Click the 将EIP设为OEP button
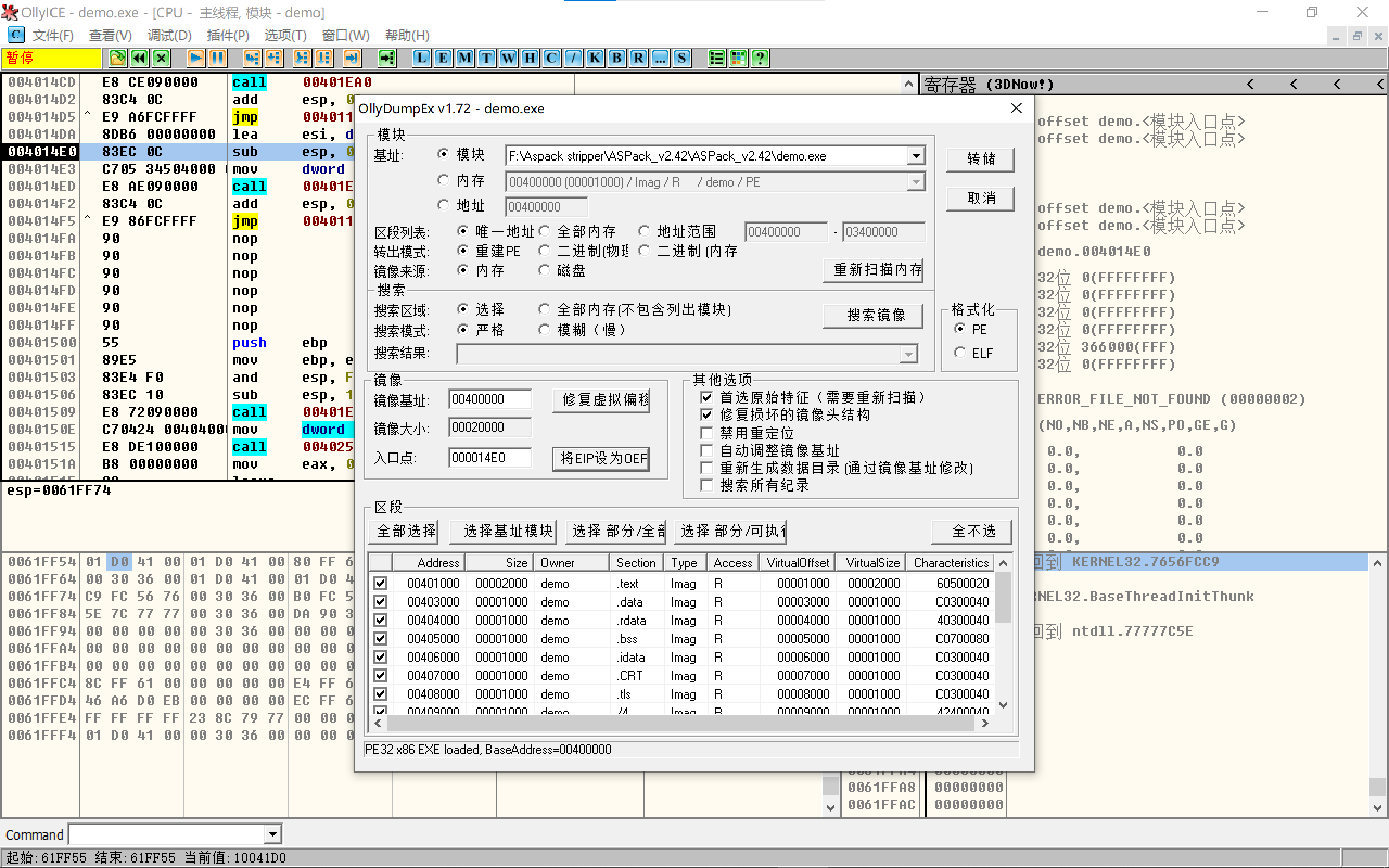 coord(601,459)
